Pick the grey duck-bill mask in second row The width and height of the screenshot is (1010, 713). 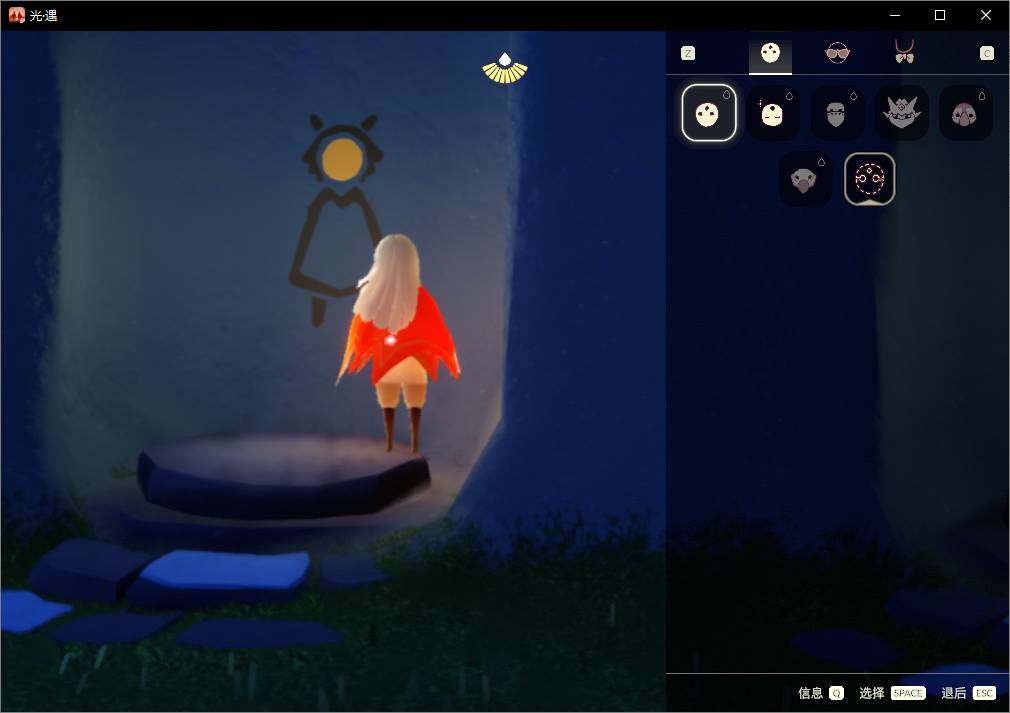pyautogui.click(x=805, y=179)
